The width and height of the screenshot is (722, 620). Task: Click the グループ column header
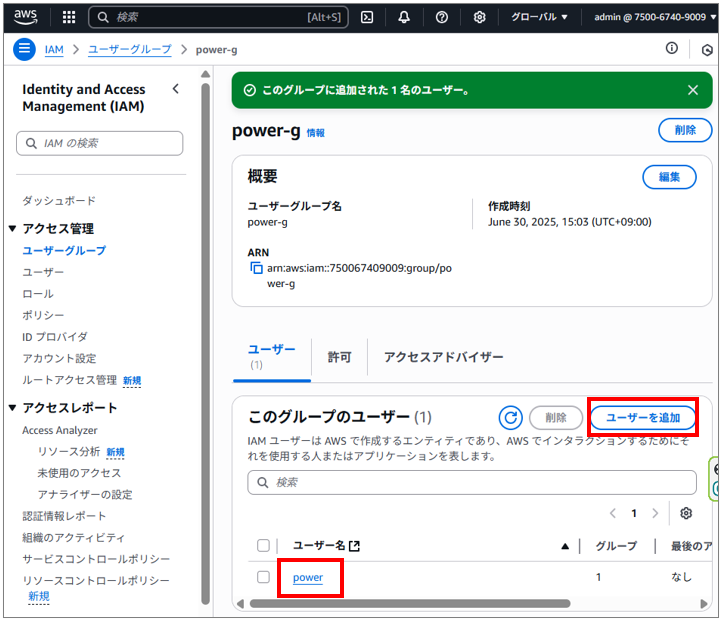tap(616, 546)
